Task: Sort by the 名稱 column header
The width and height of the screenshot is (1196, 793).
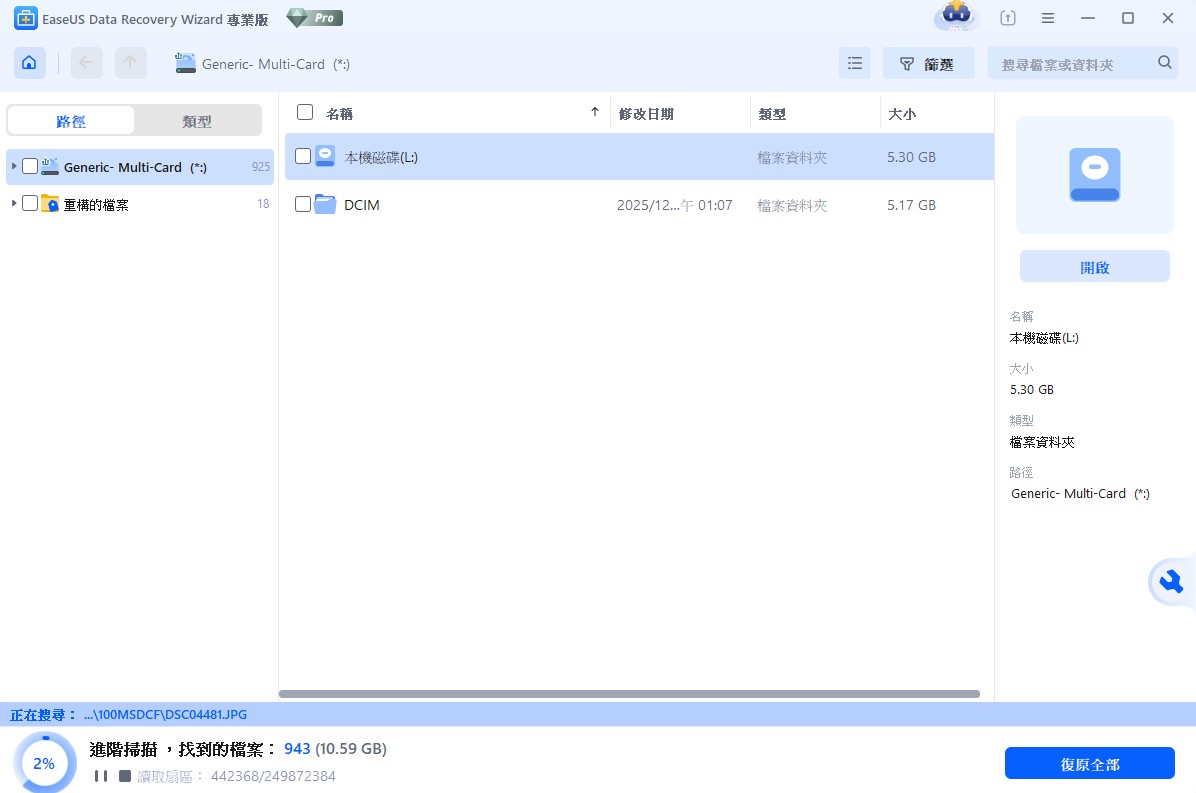Action: pyautogui.click(x=339, y=114)
